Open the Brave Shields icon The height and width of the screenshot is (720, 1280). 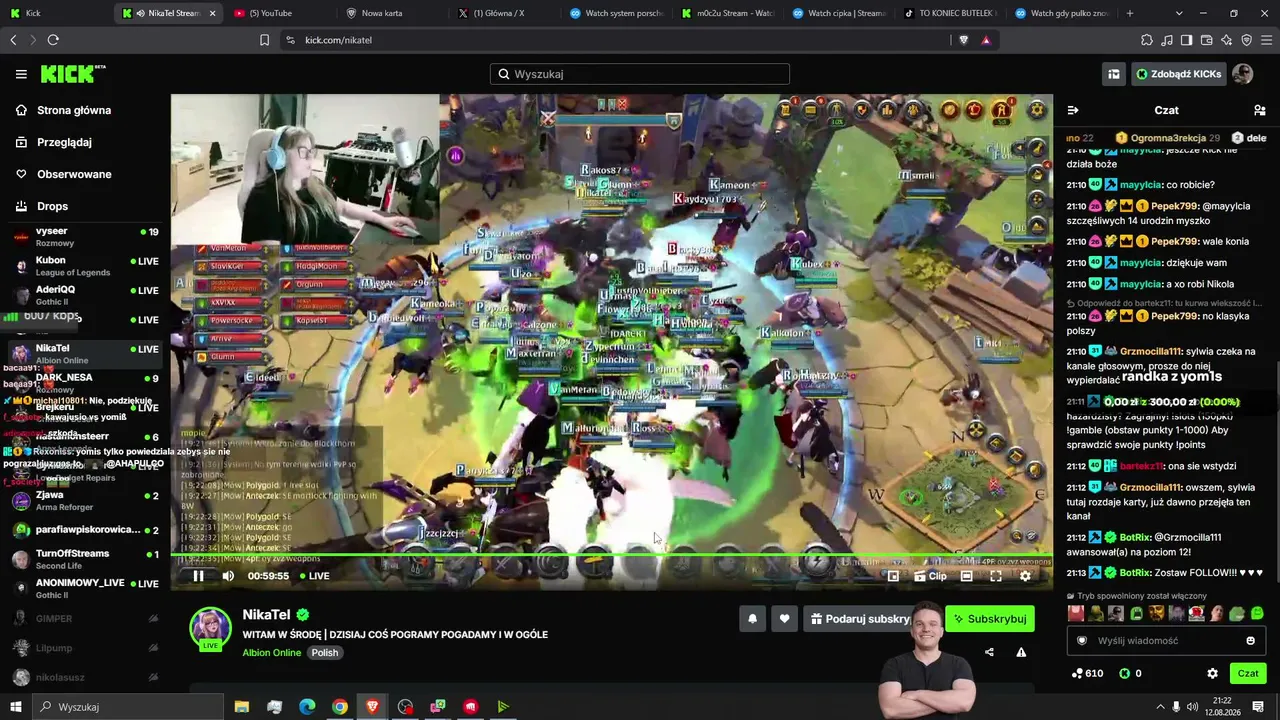pyautogui.click(x=963, y=40)
